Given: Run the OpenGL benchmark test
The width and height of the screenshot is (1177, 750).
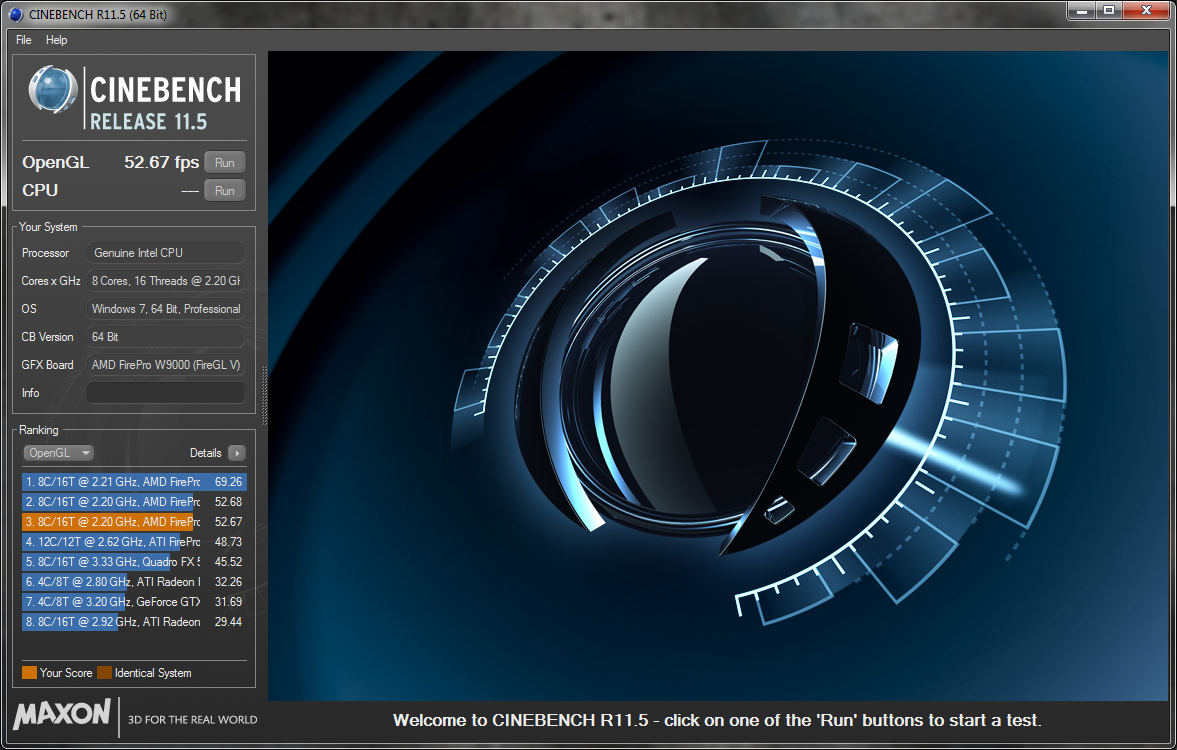Looking at the screenshot, I should [225, 163].
